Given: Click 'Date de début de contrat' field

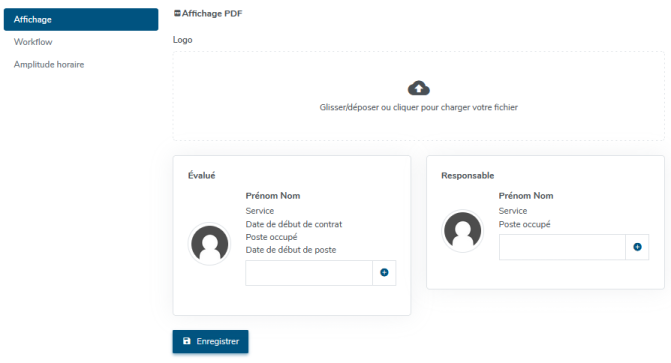Looking at the screenshot, I should [x=294, y=224].
